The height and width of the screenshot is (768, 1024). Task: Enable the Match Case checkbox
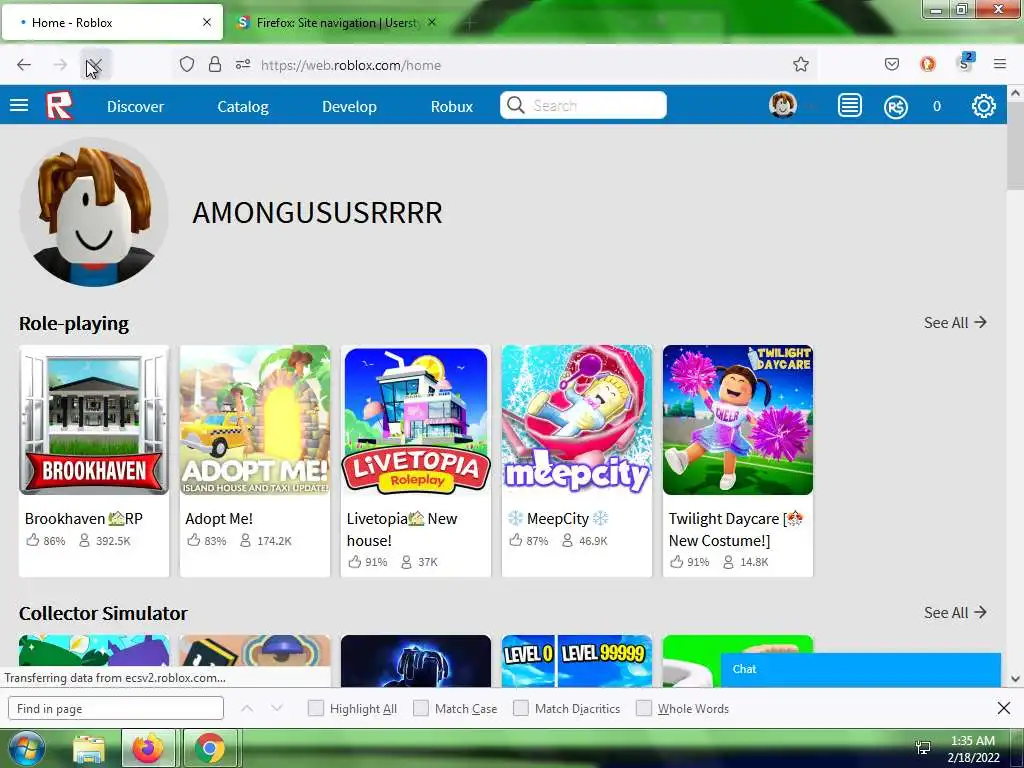(x=421, y=708)
